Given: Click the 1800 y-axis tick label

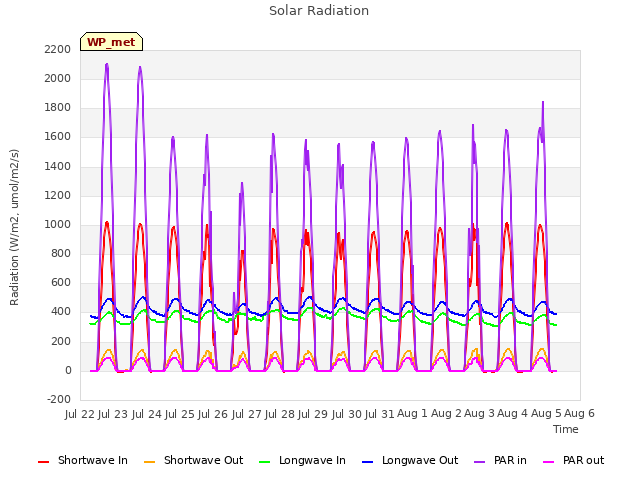Looking at the screenshot, I should 58,108.
